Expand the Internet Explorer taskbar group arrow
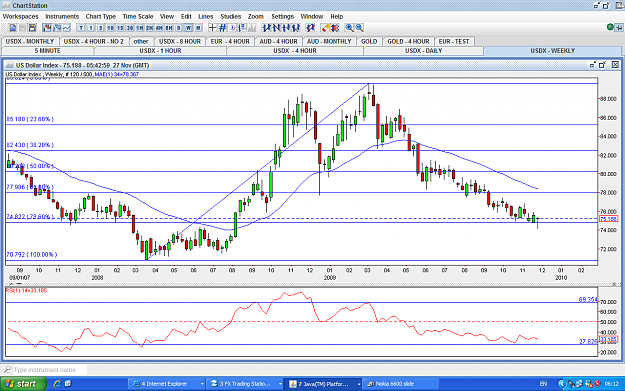The height and width of the screenshot is (391, 625). (202, 384)
